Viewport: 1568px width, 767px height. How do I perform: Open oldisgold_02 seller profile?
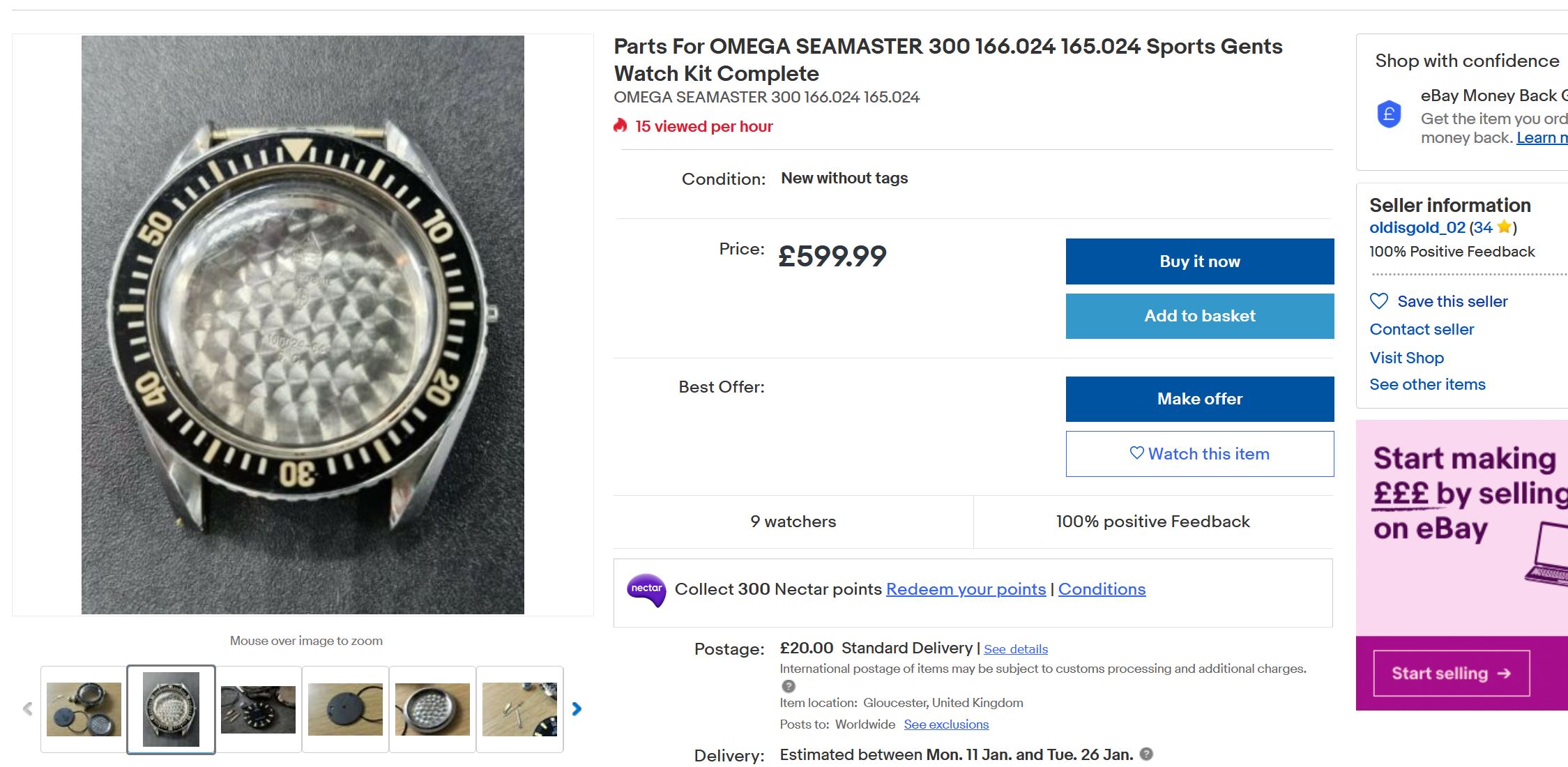(x=1417, y=227)
